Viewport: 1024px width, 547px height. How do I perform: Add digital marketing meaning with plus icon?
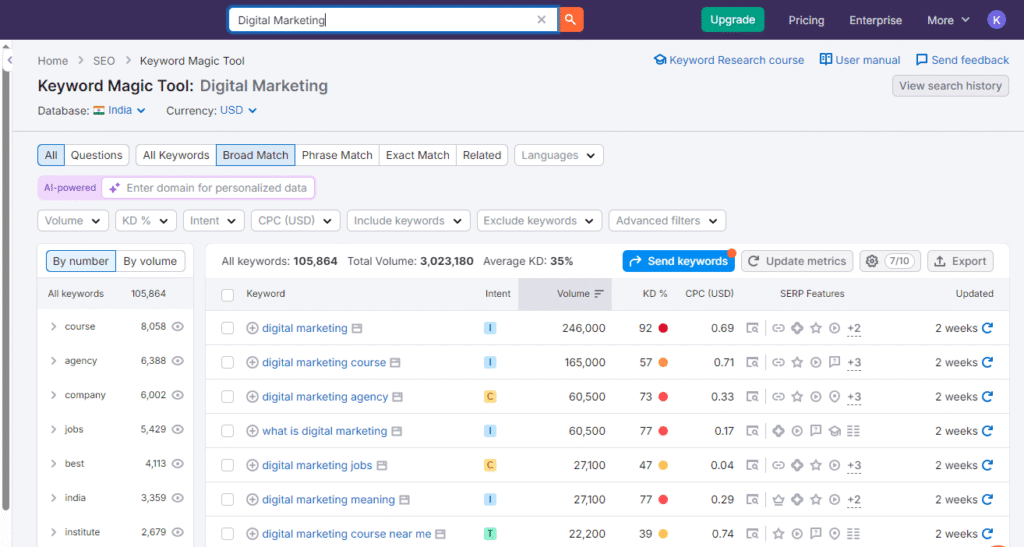click(252, 499)
